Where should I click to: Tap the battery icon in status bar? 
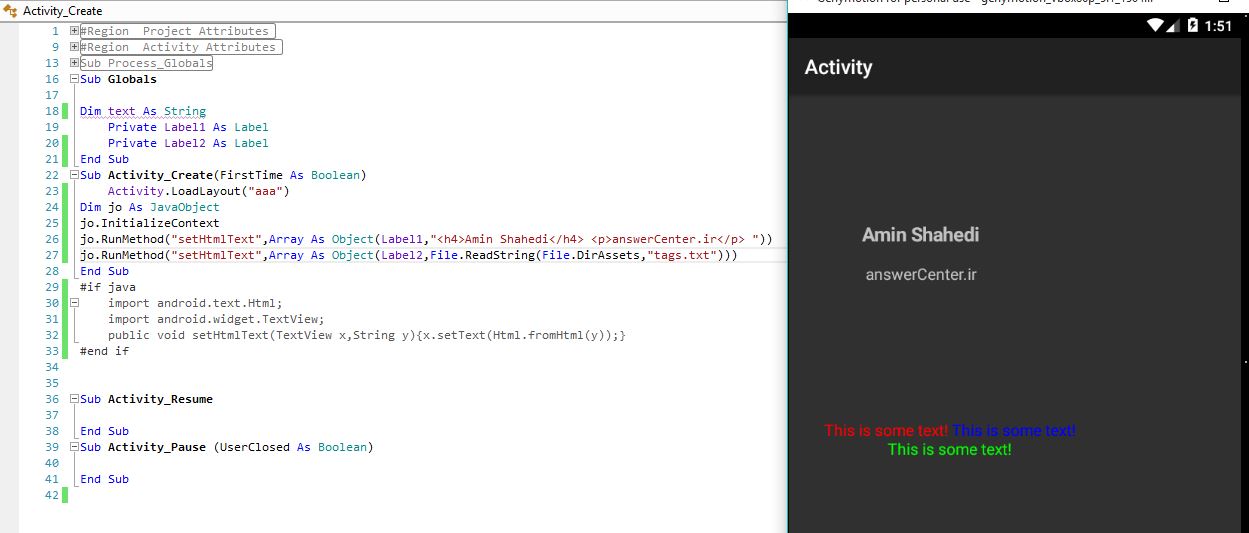coord(1192,26)
